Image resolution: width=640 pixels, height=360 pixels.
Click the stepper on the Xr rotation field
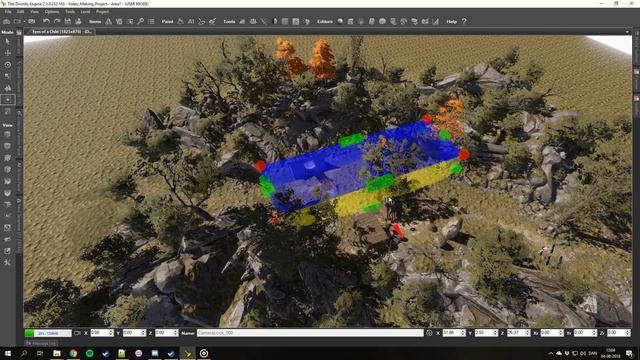[x=560, y=333]
